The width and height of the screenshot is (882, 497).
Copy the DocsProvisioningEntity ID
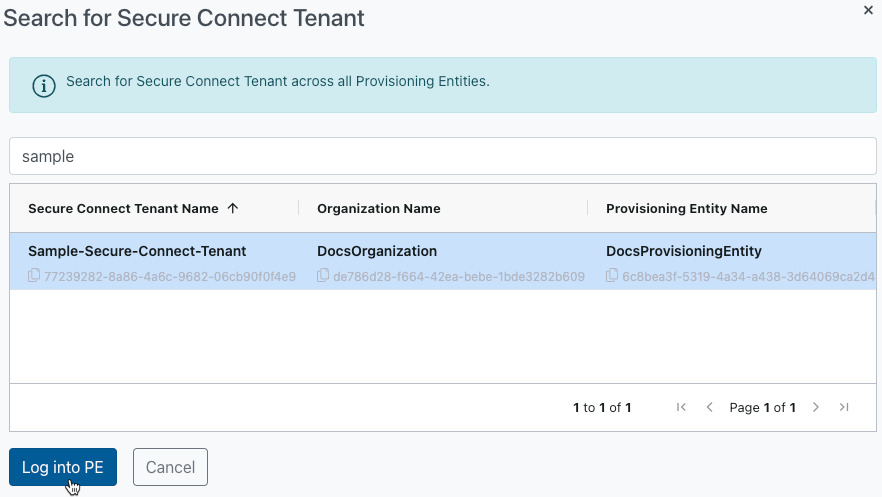pos(612,275)
